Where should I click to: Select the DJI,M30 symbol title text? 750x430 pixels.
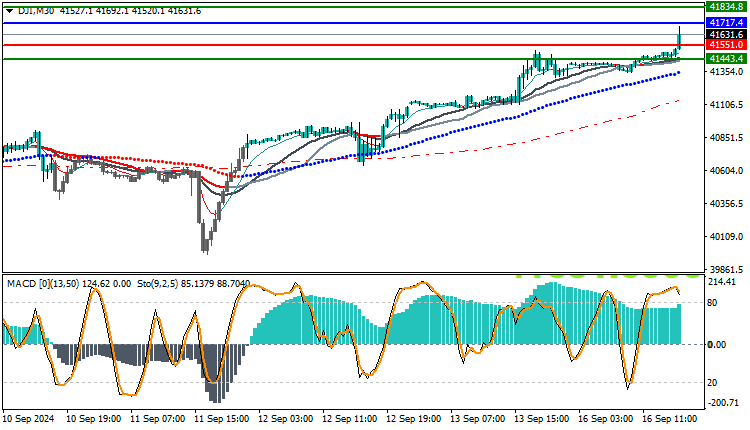35,11
